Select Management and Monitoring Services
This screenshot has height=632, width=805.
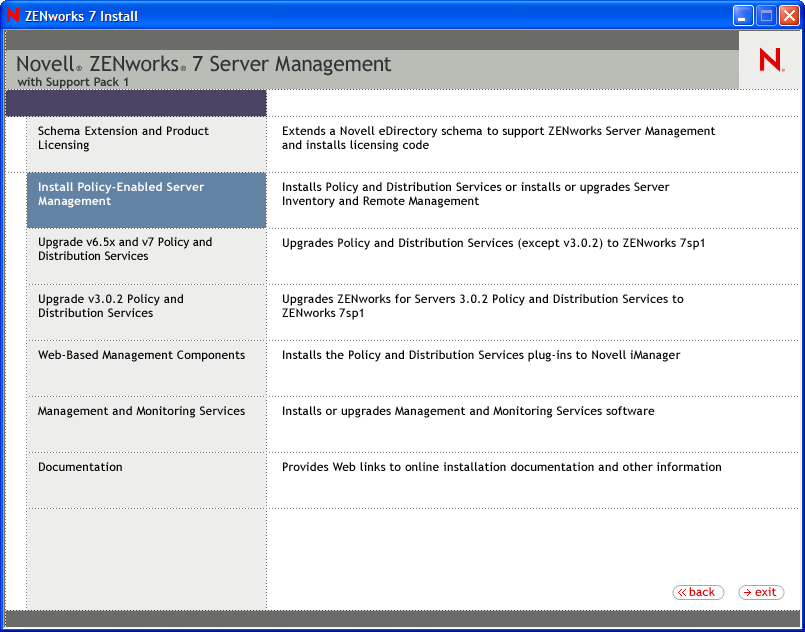click(140, 411)
